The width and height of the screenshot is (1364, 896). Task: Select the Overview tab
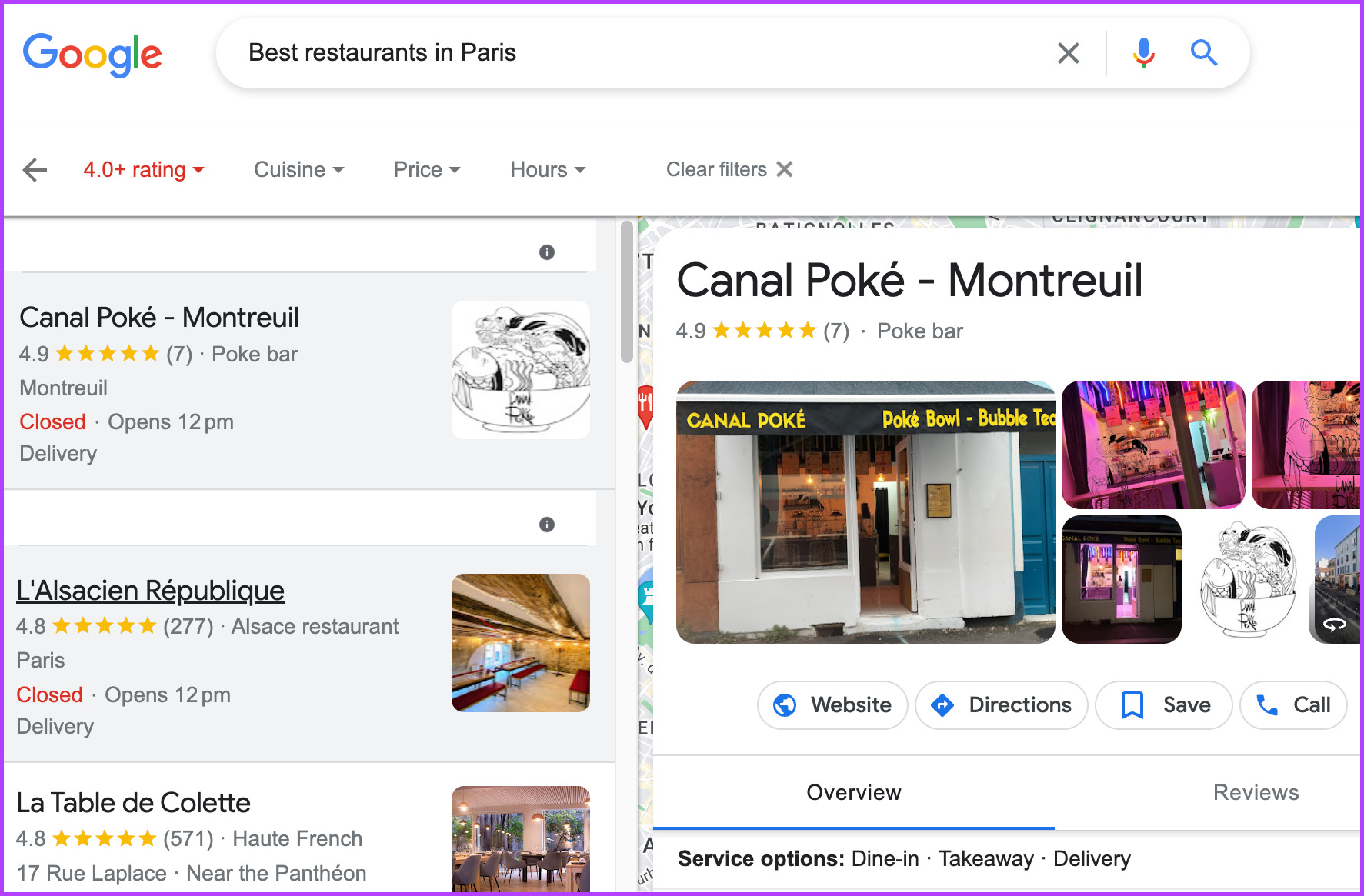(853, 792)
